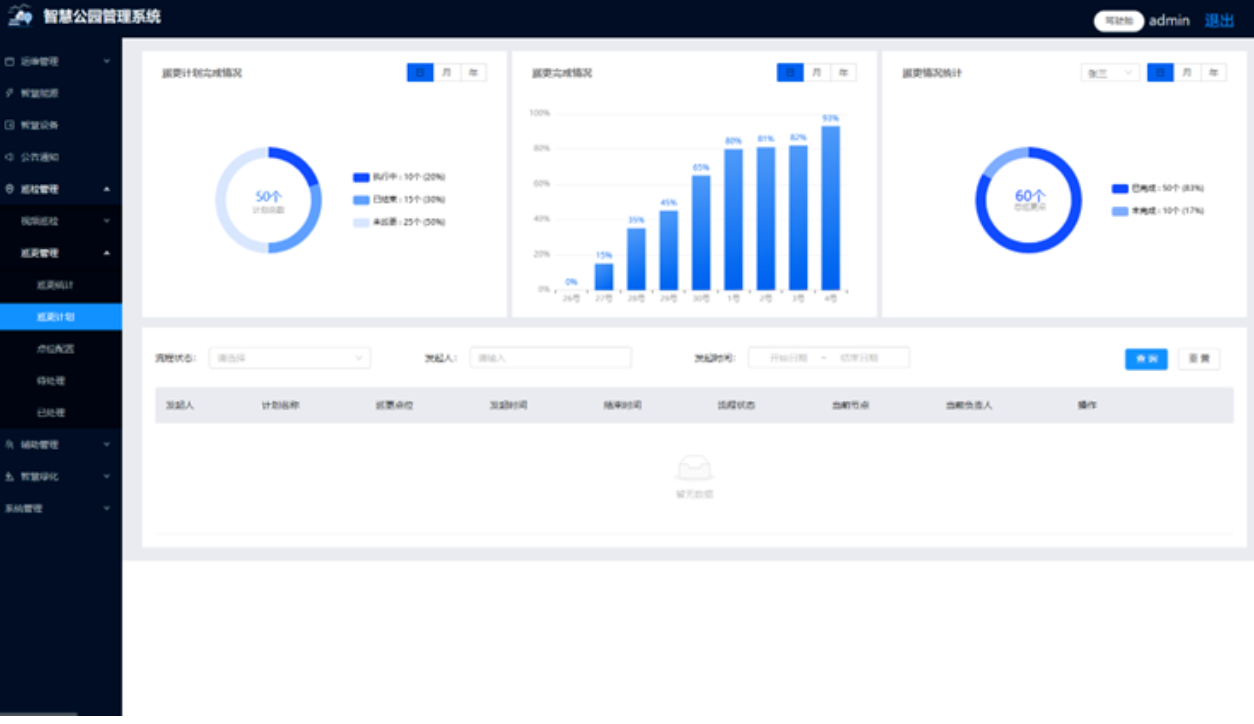
Task: Switch bar chart panel to 年 view
Action: tap(844, 73)
